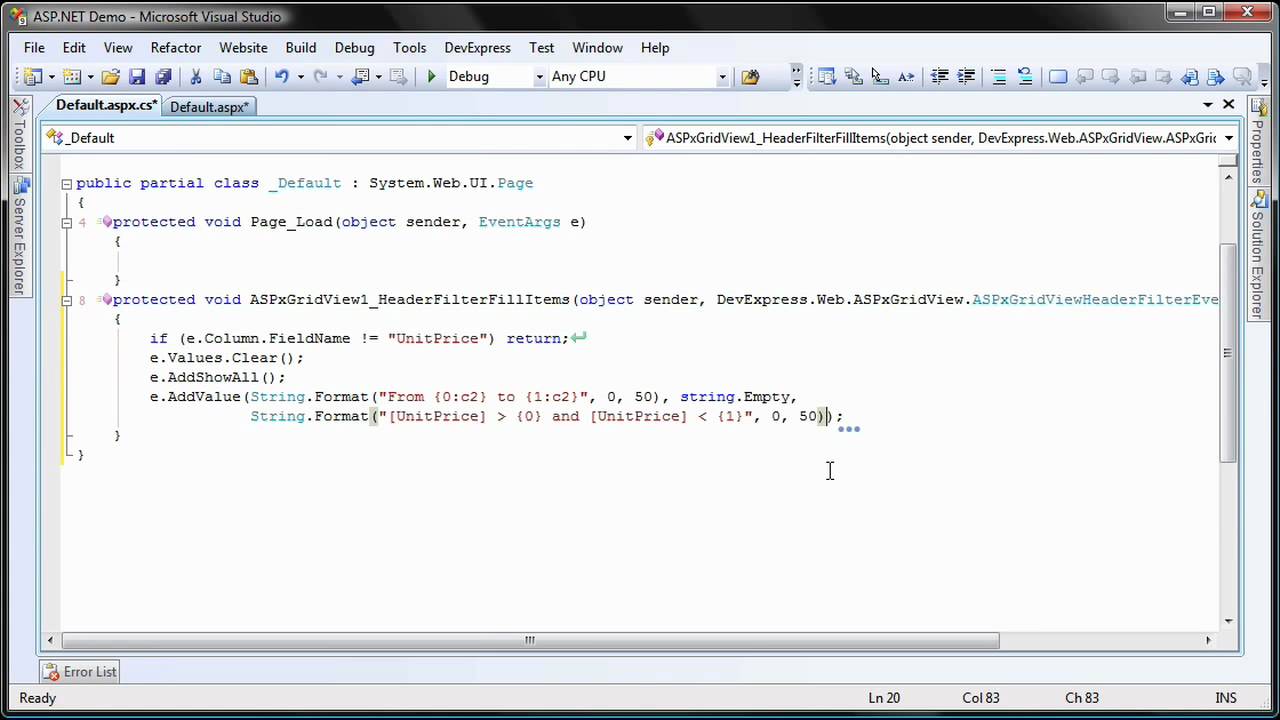Save the current file with the floppy icon
Image resolution: width=1280 pixels, height=720 pixels.
tap(137, 77)
